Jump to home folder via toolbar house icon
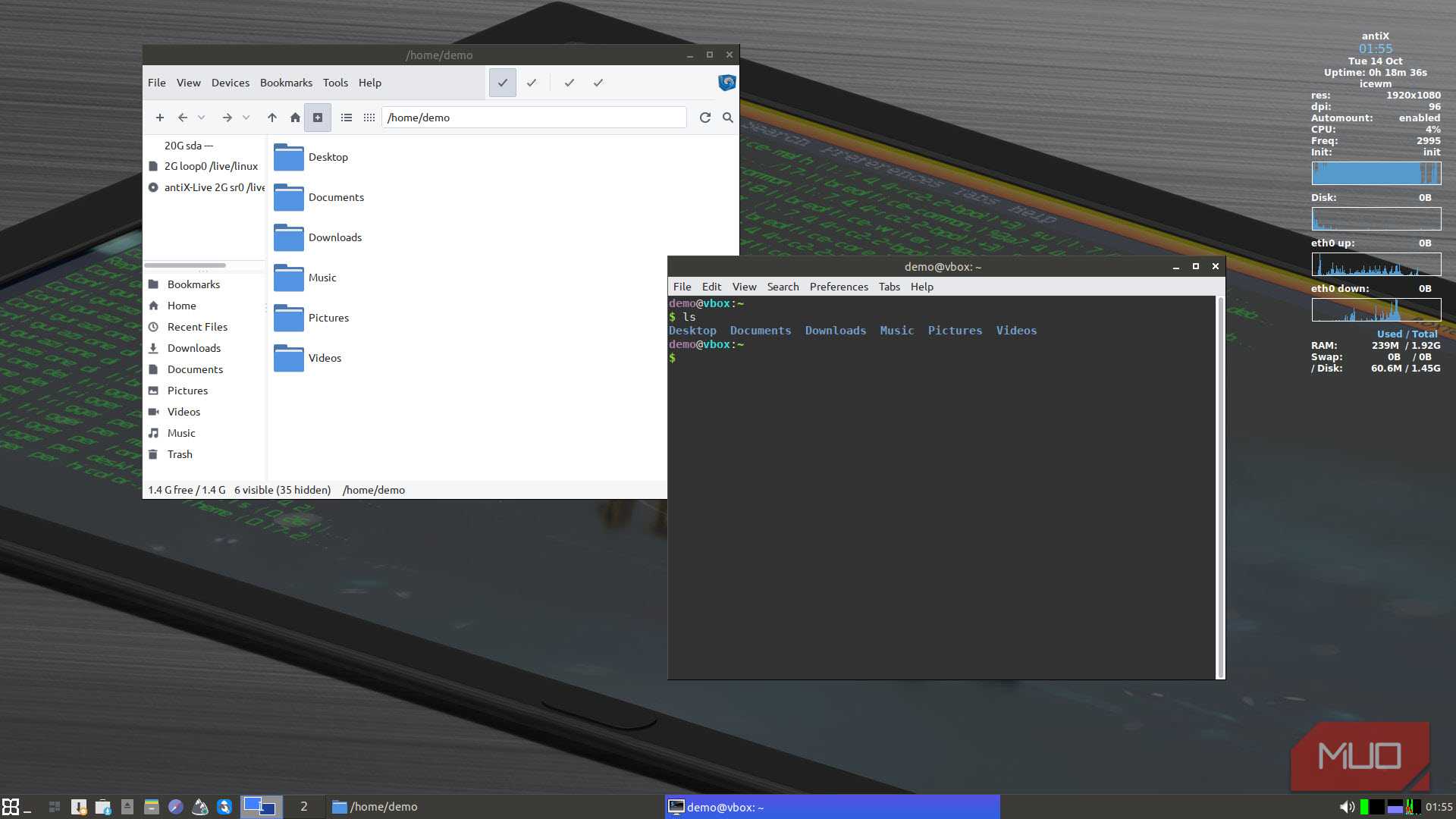Viewport: 1456px width, 819px height. pos(295,118)
